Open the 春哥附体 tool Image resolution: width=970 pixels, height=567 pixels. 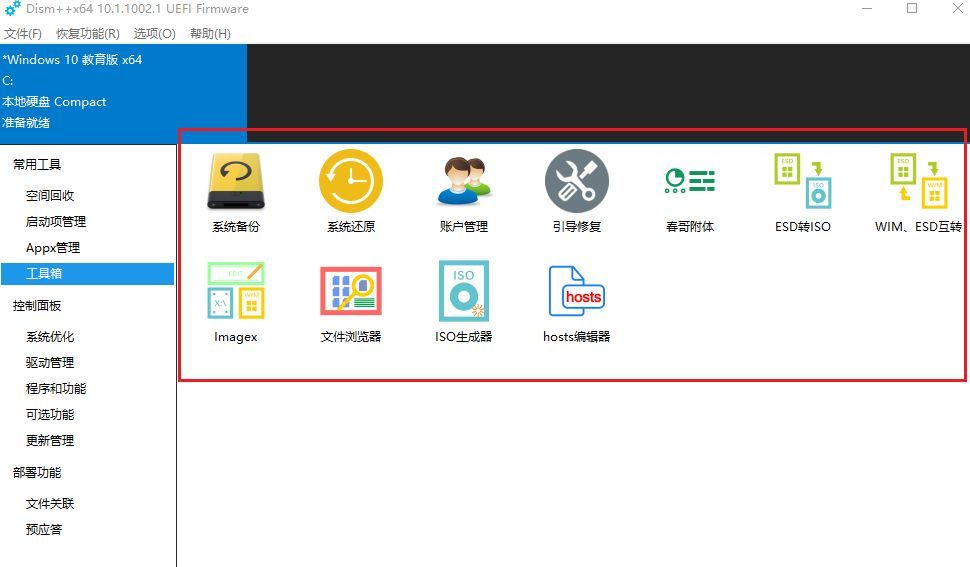pos(690,198)
